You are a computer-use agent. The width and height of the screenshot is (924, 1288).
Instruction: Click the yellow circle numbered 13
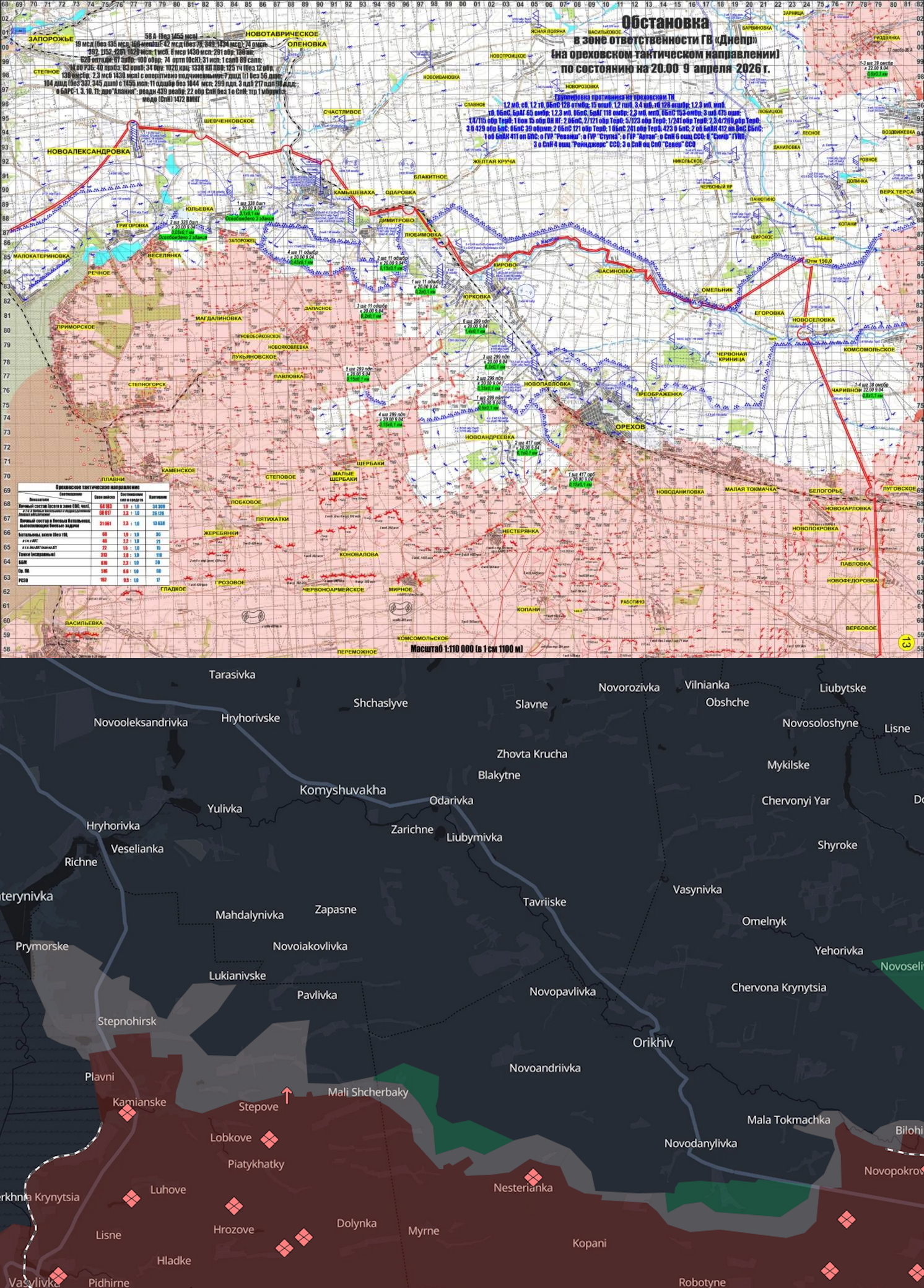click(x=906, y=642)
